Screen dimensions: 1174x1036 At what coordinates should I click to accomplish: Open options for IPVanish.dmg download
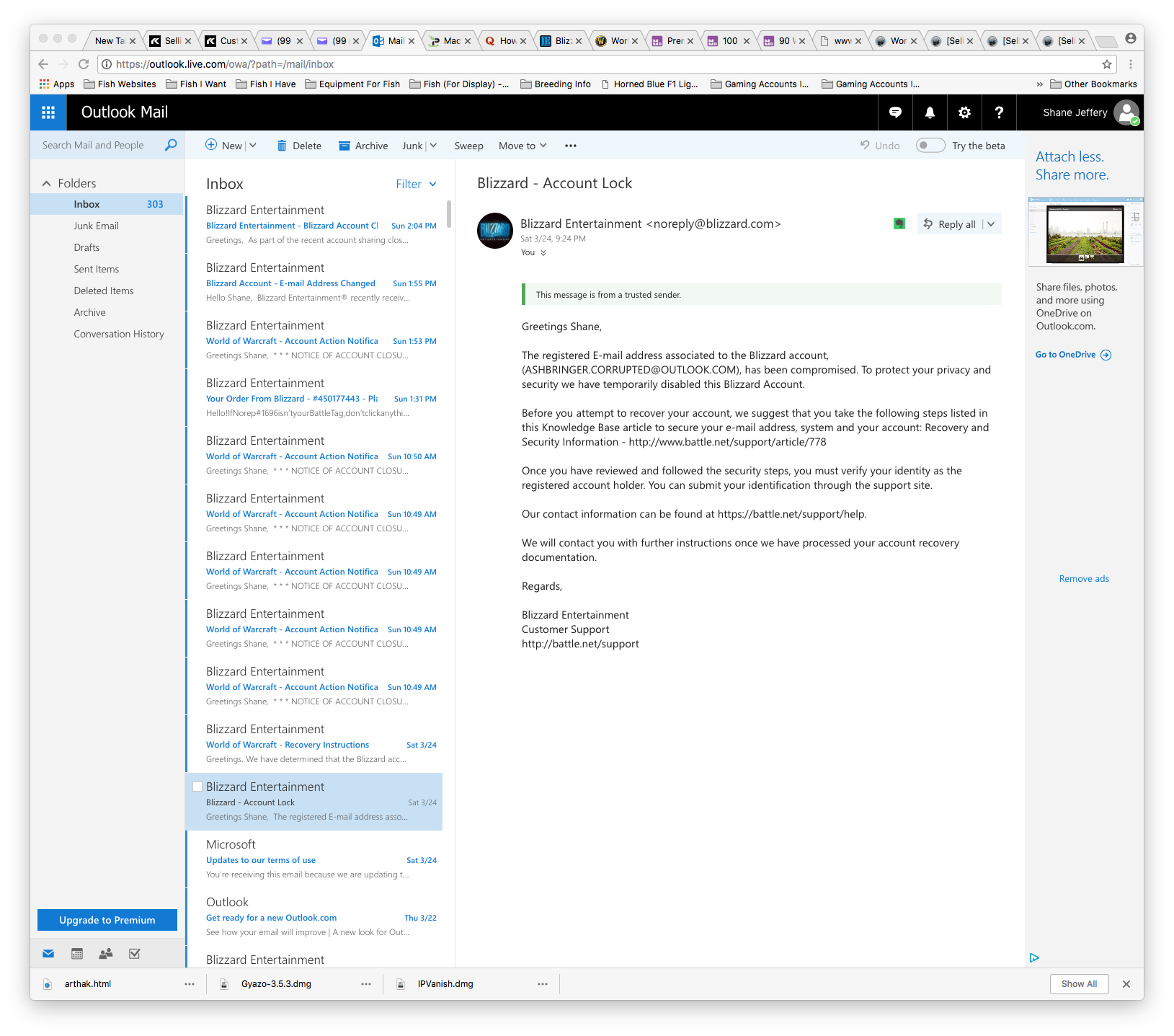(543, 984)
